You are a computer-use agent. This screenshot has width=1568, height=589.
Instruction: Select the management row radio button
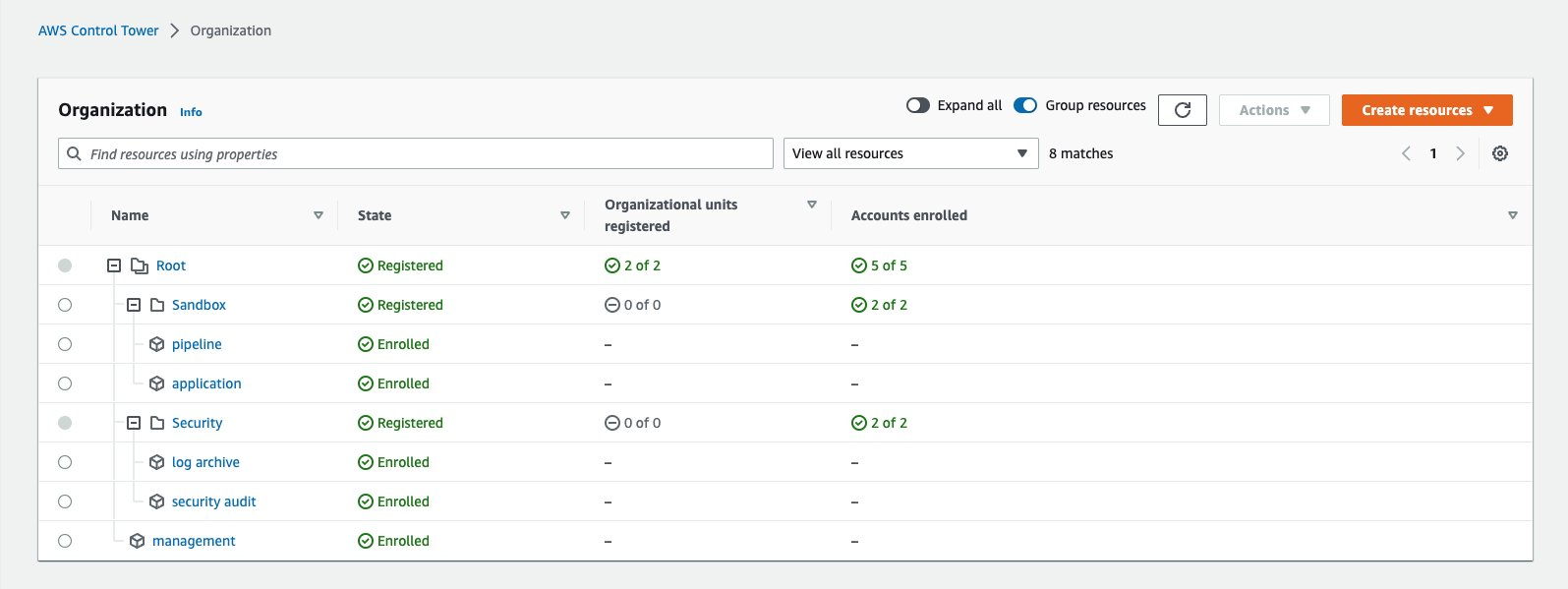click(65, 541)
